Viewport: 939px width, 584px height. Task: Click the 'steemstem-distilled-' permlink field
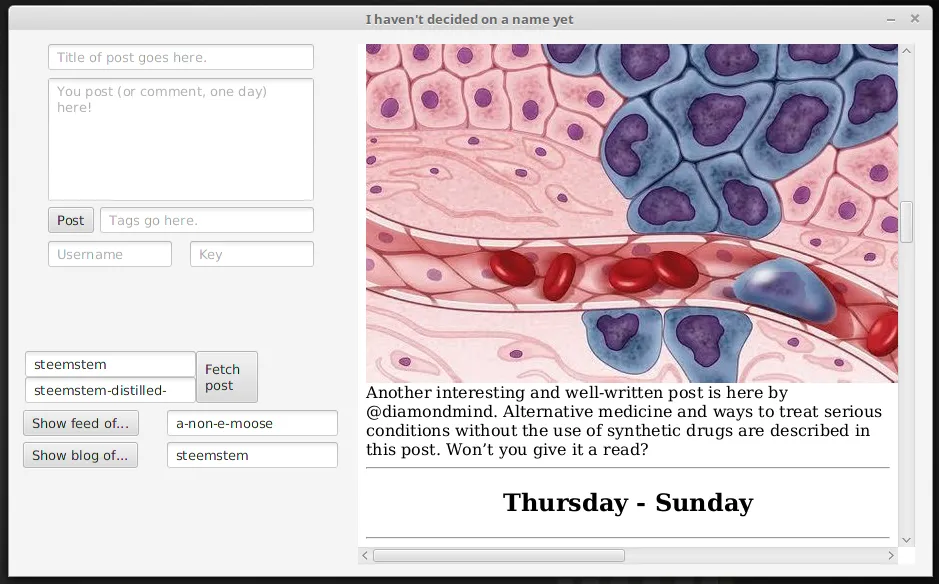pyautogui.click(x=110, y=390)
